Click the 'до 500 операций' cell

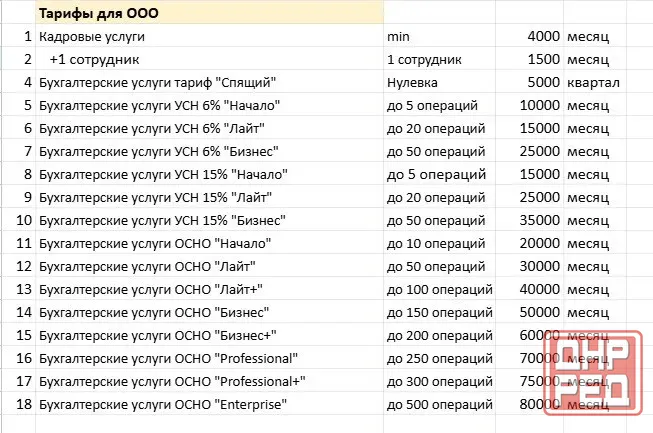439,404
